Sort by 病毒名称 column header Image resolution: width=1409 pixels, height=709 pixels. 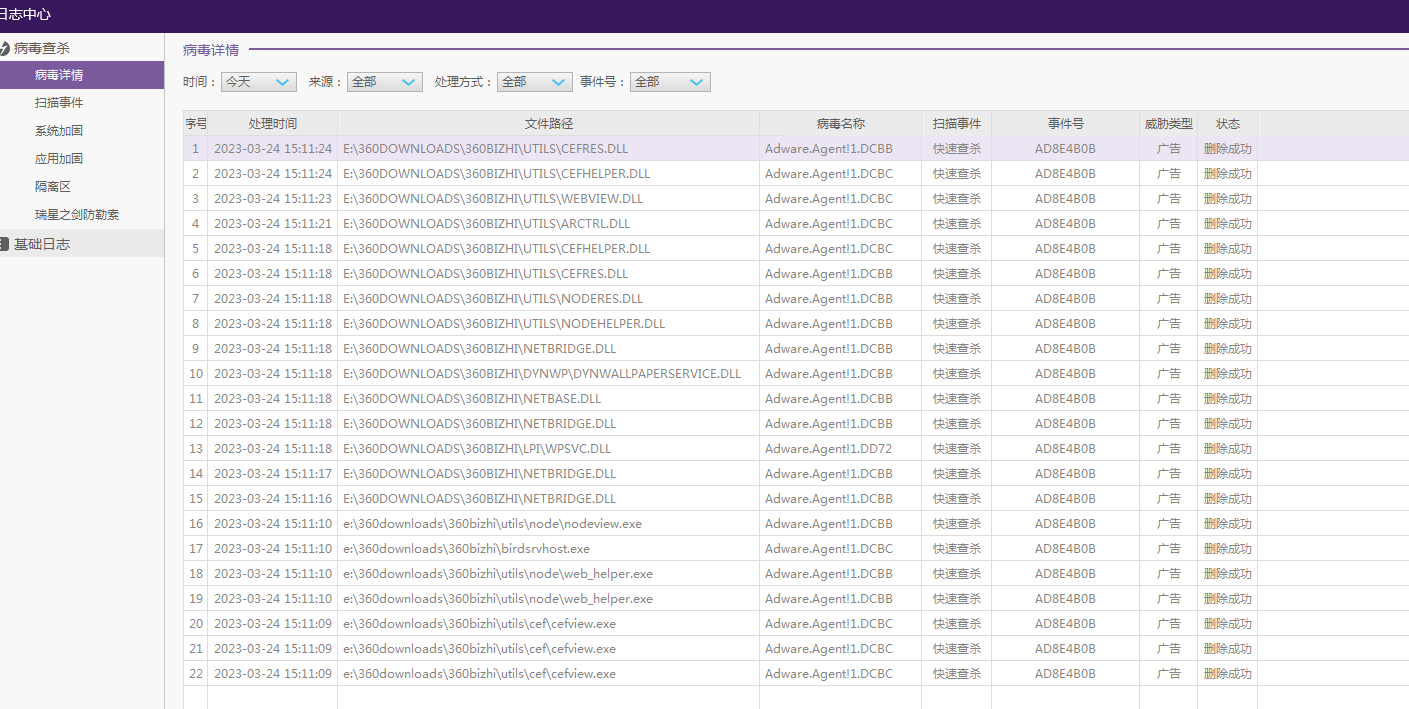841,123
